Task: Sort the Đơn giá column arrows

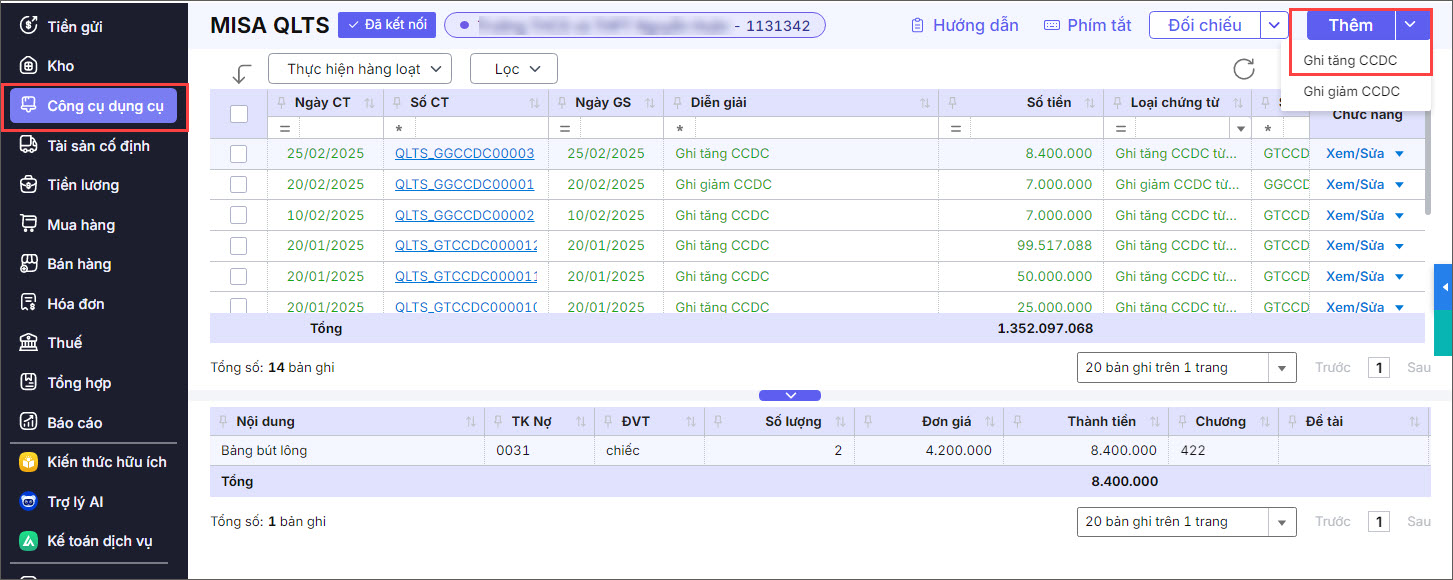Action: point(988,422)
